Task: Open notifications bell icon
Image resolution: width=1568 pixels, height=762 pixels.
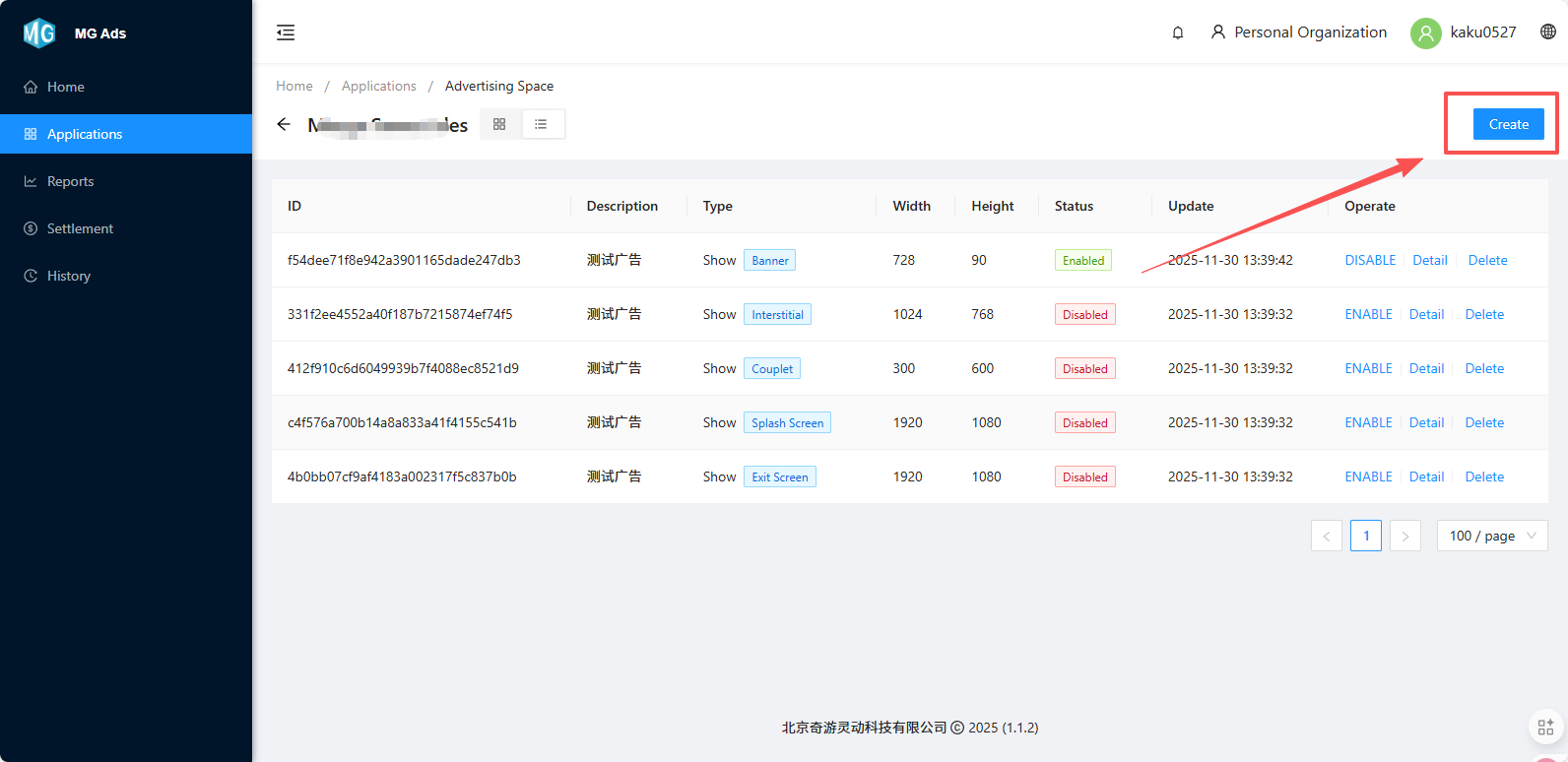Action: tap(1178, 32)
